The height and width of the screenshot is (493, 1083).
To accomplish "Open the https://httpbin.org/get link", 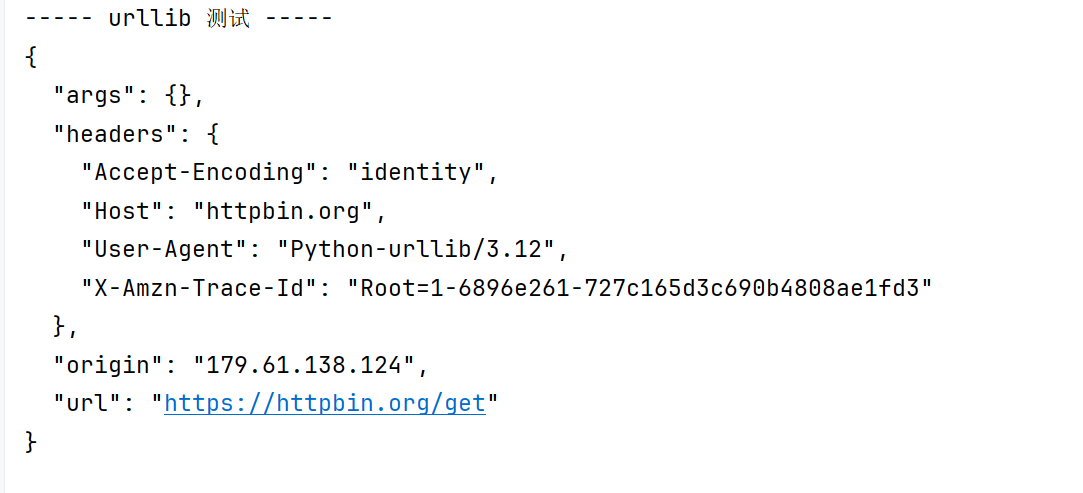I will point(325,403).
